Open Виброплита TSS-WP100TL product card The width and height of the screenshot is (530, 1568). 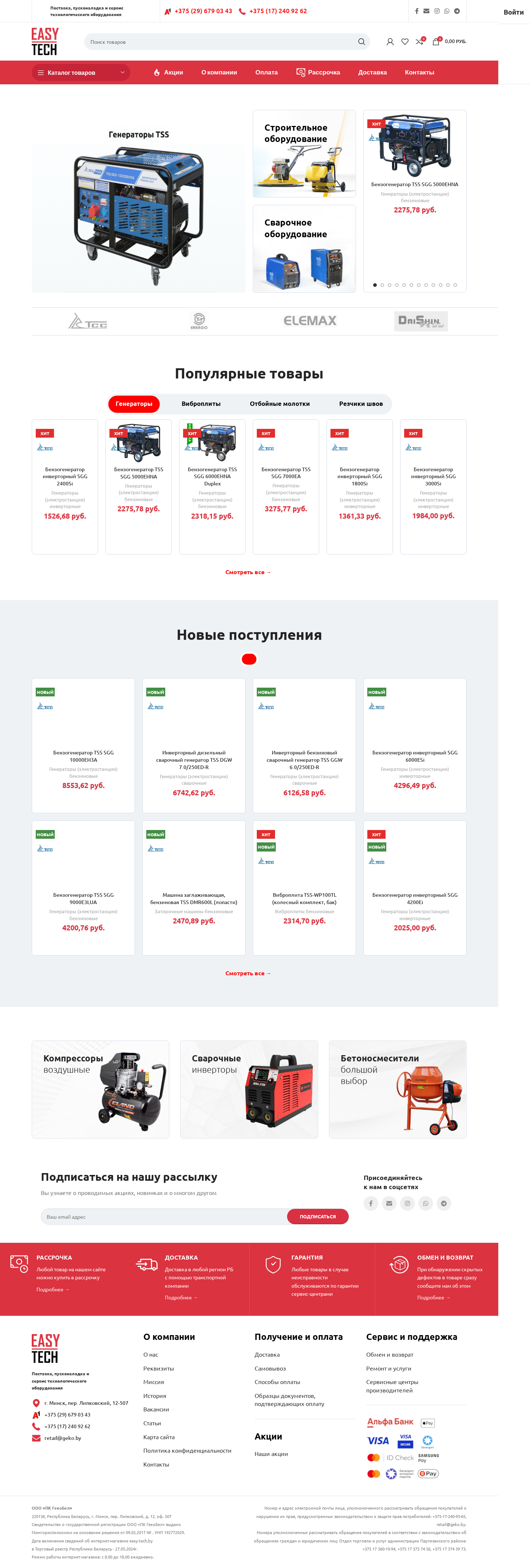point(304,888)
